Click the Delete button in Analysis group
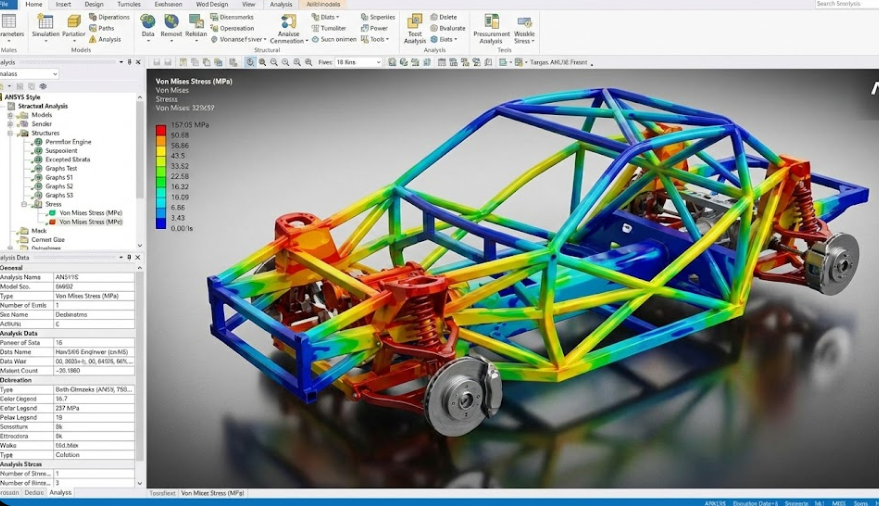 (x=443, y=17)
